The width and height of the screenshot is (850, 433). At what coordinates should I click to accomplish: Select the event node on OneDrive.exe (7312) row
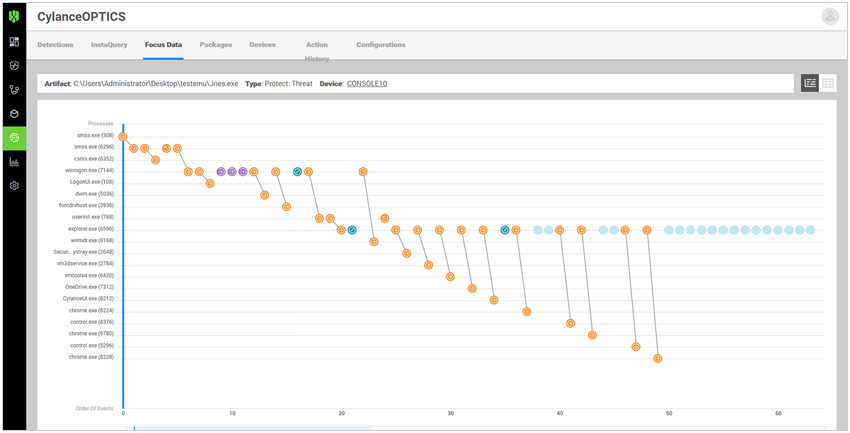[472, 288]
